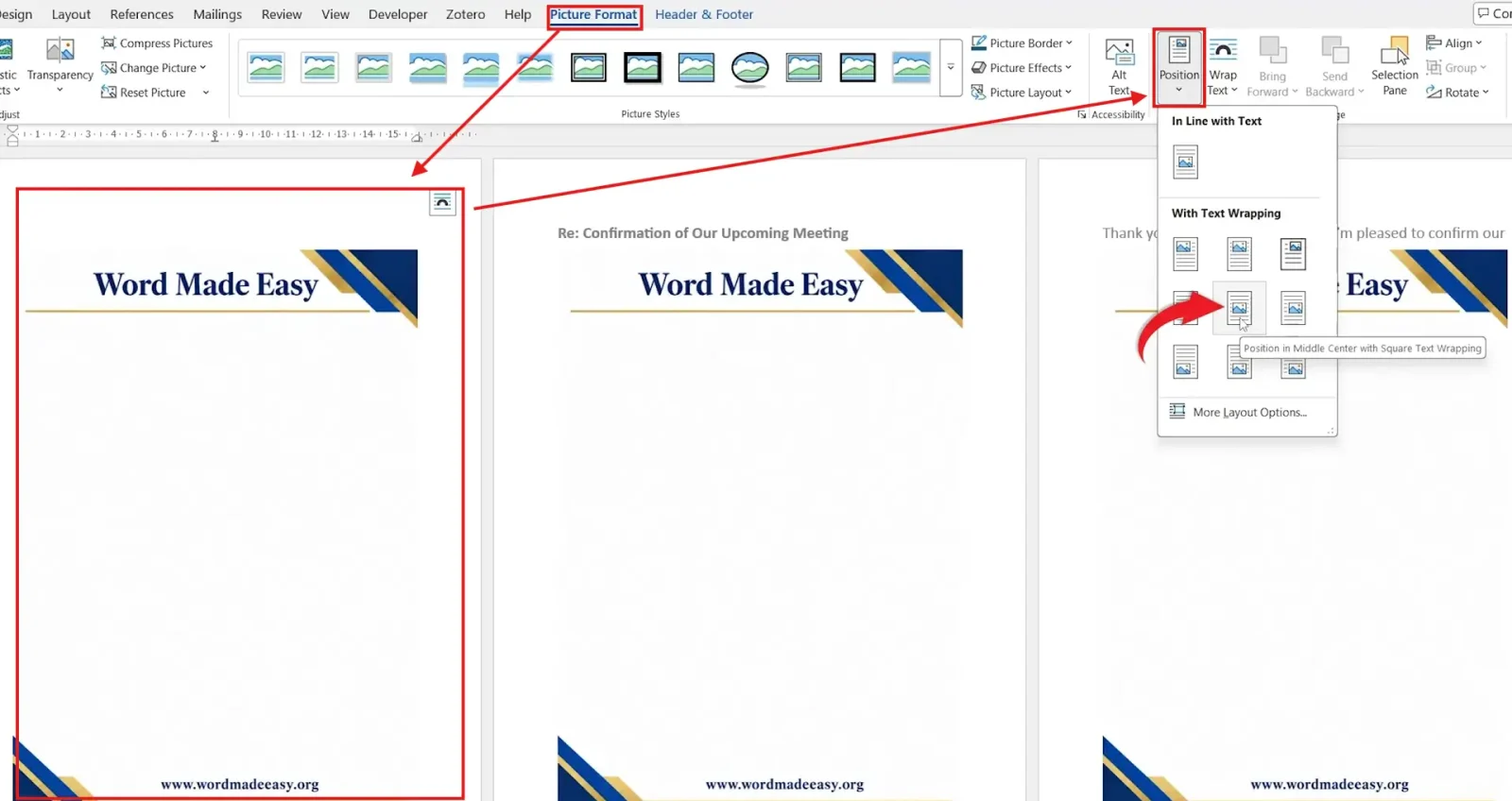Open the Wrap Text dropdown
This screenshot has width=1512, height=801.
coord(1223,67)
